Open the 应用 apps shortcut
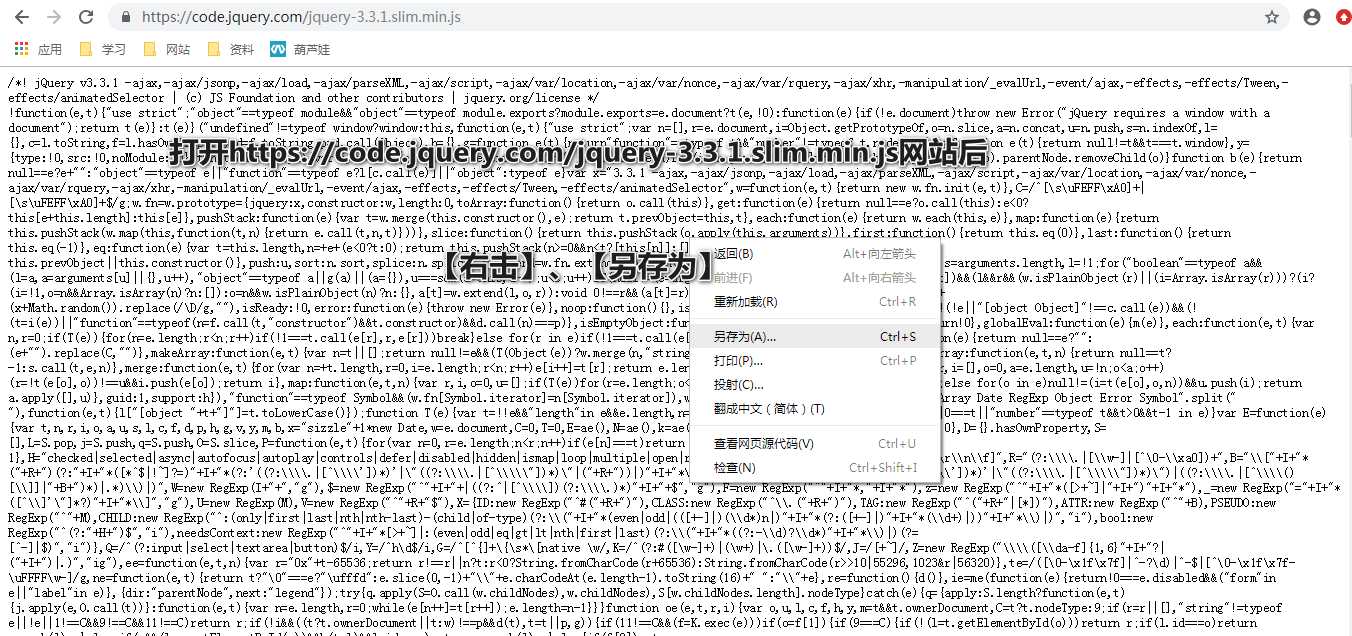The height and width of the screenshot is (636, 1352). pyautogui.click(x=38, y=48)
